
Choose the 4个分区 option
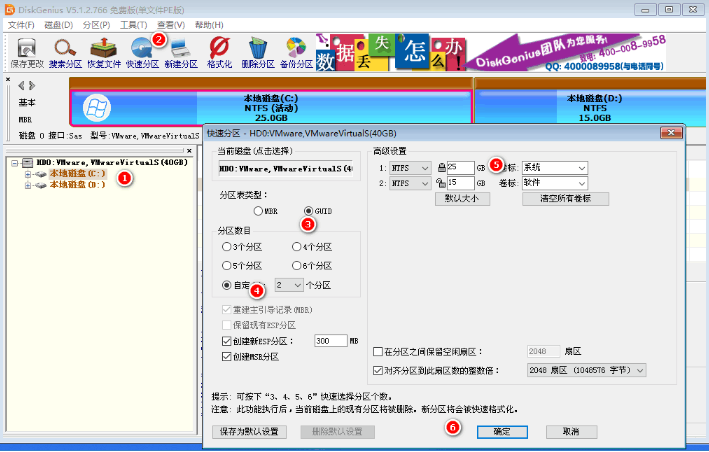pyautogui.click(x=296, y=247)
